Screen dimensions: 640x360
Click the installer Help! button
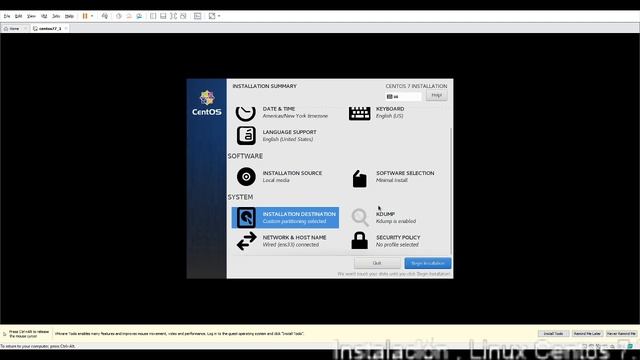click(436, 96)
